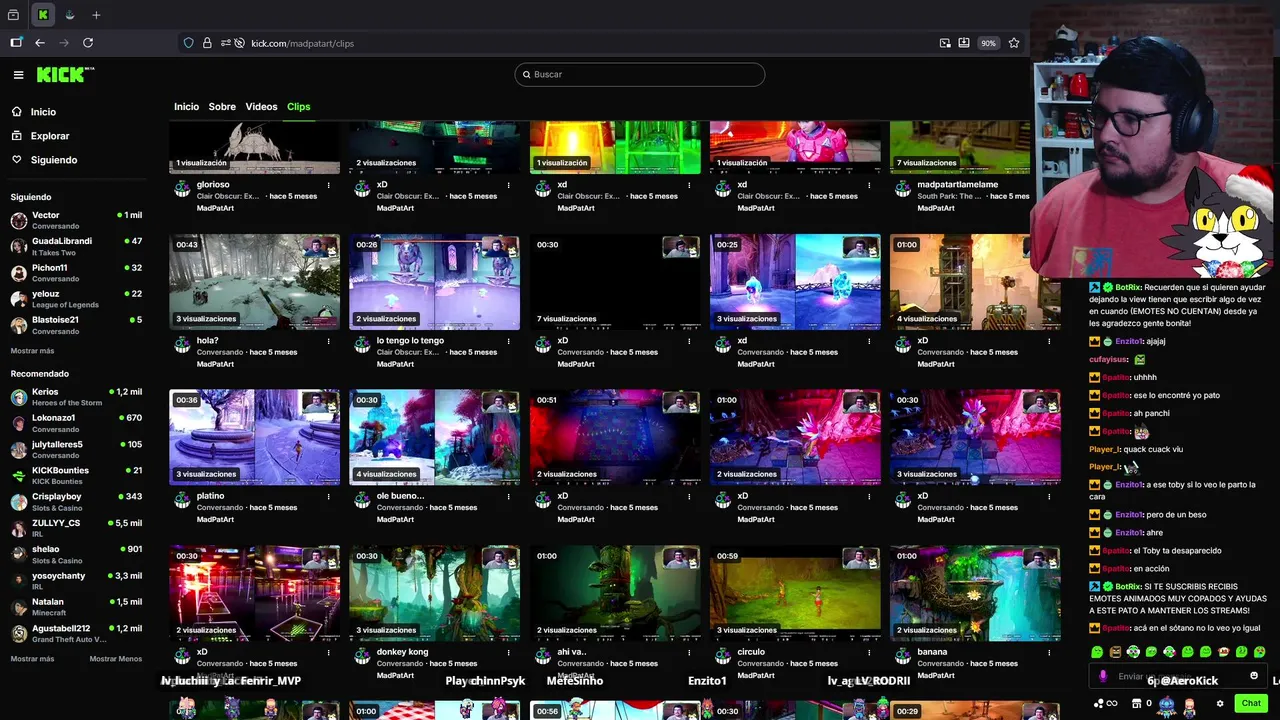1280x720 pixels.
Task: Click the 'donkey kong' clip title
Action: pyautogui.click(x=402, y=652)
